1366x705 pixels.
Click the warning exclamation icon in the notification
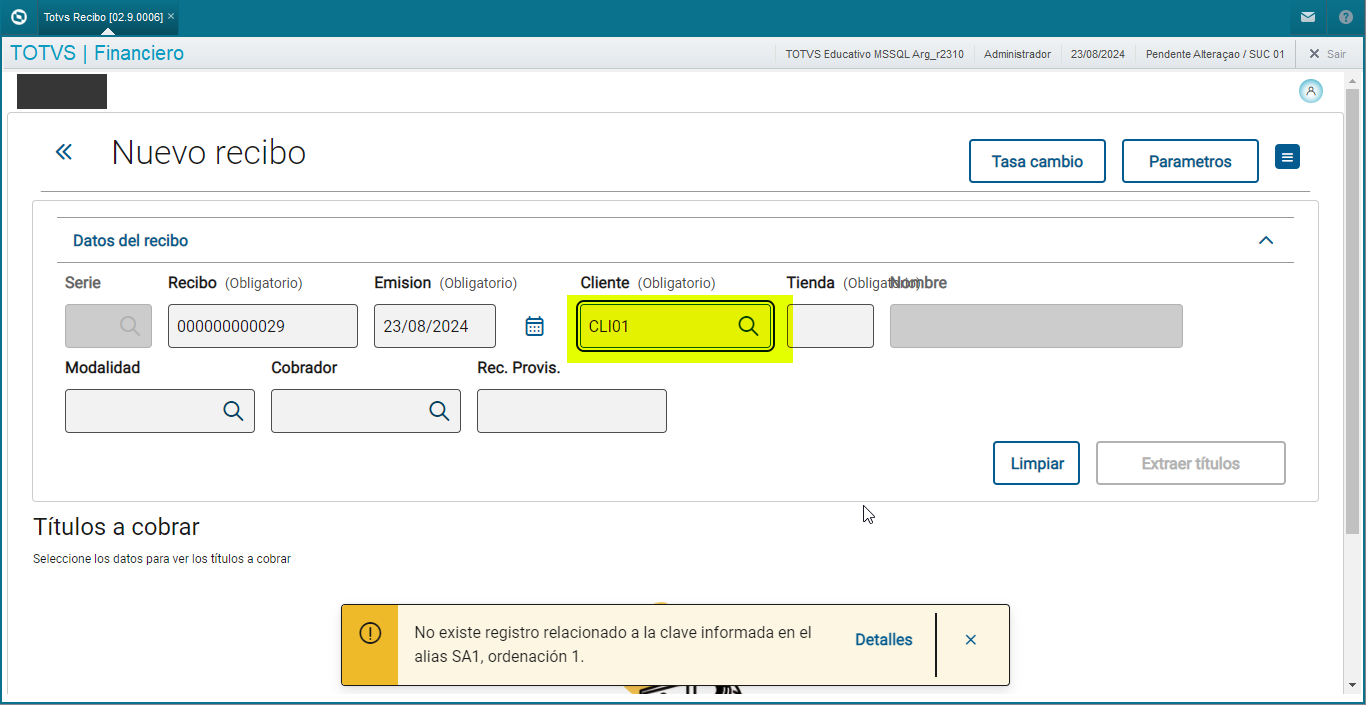click(x=370, y=633)
